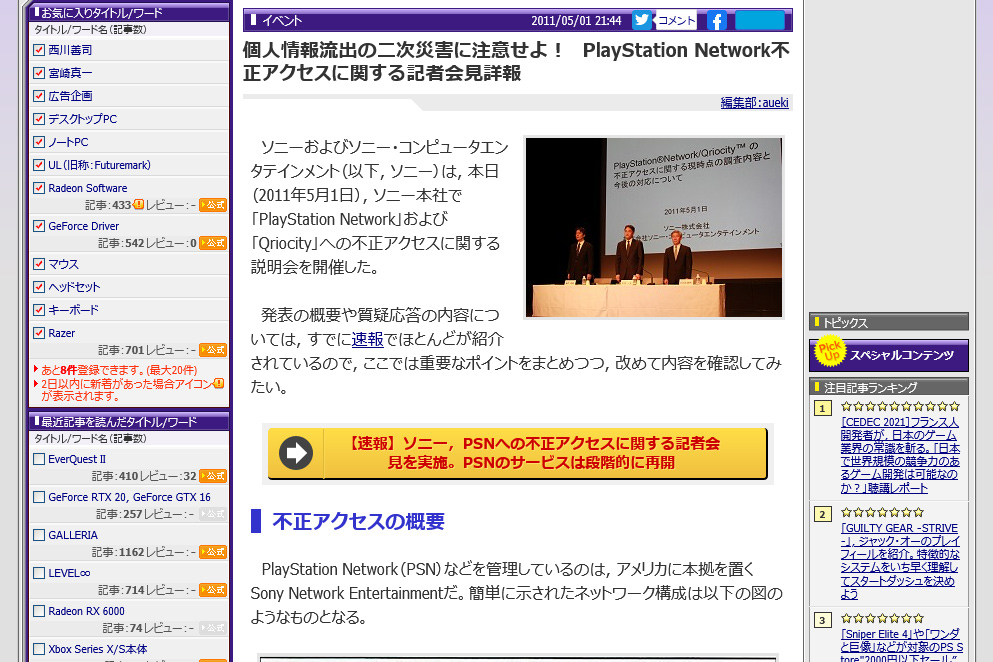Check the GALLERIA checkbox

[39, 535]
